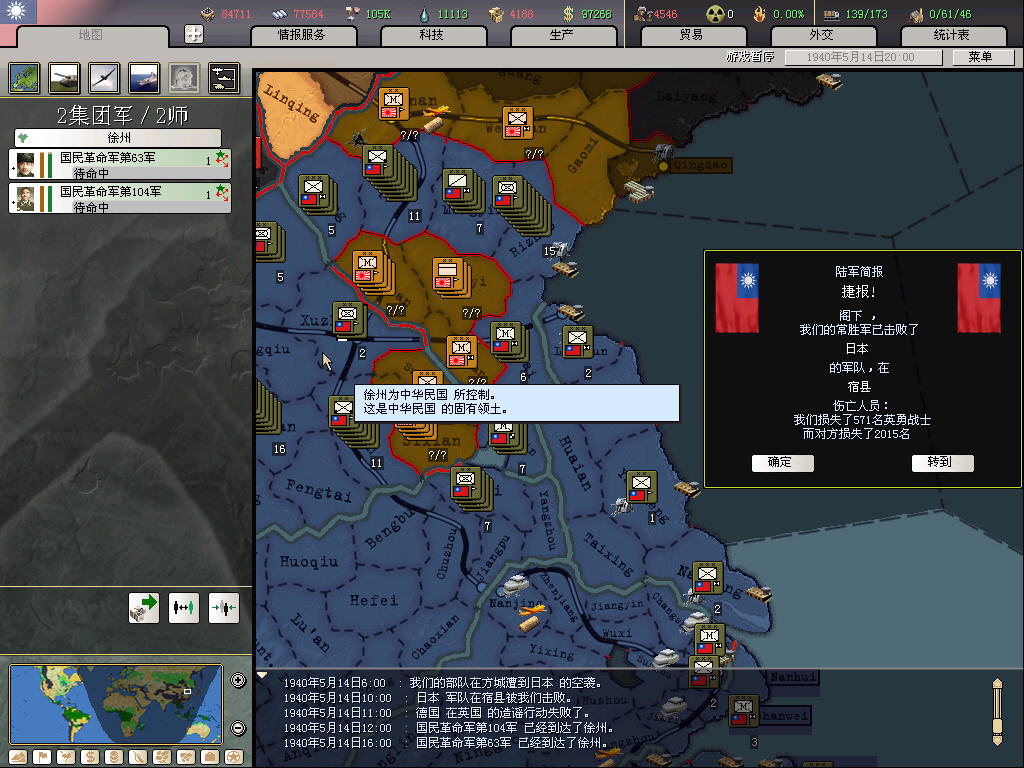Open the 外交 tab

click(x=821, y=35)
